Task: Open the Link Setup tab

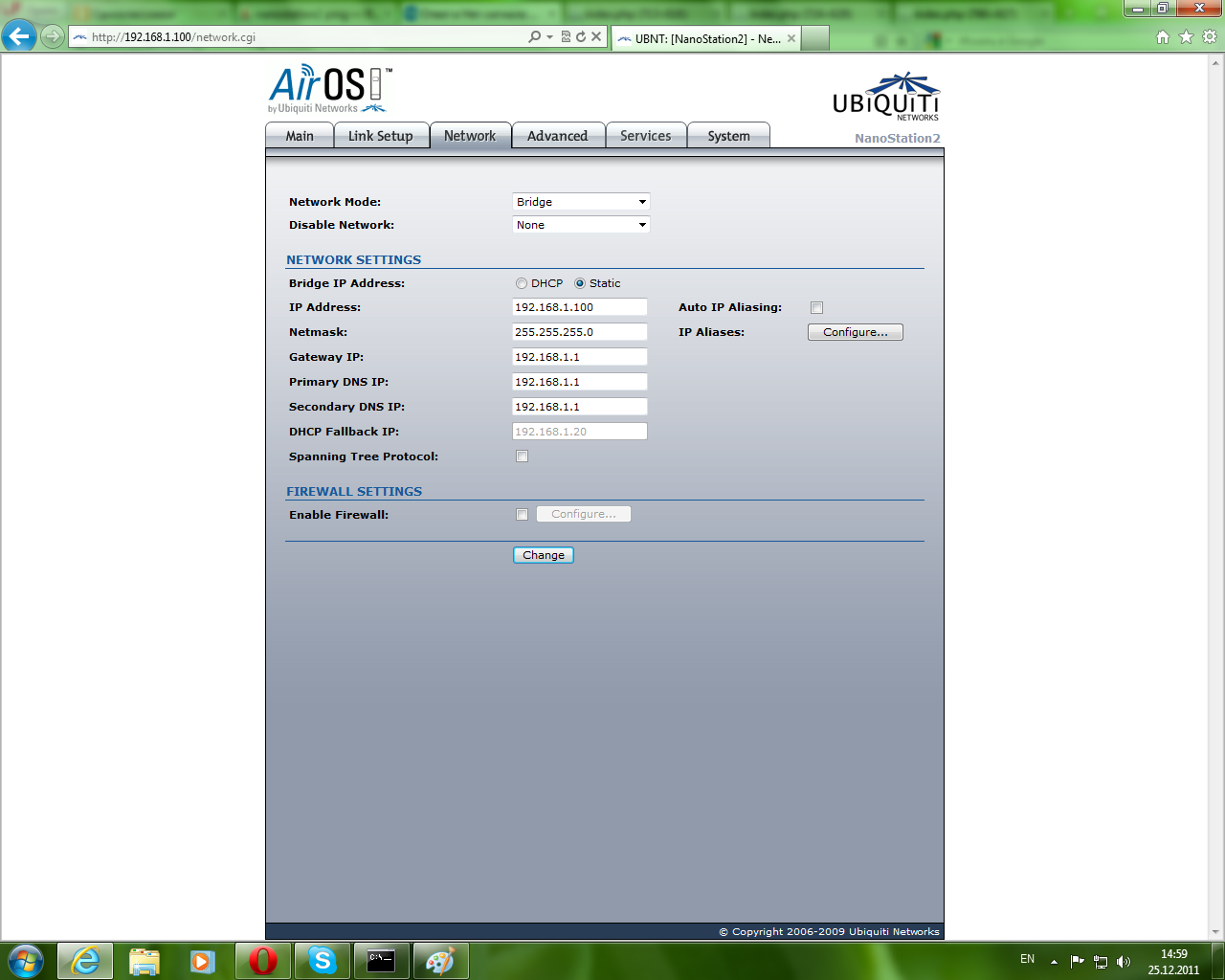Action: pyautogui.click(x=381, y=136)
